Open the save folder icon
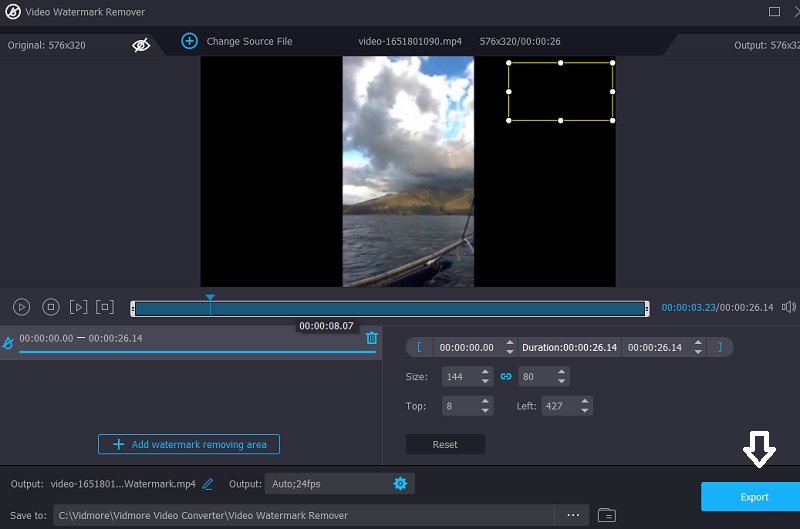 click(x=606, y=515)
